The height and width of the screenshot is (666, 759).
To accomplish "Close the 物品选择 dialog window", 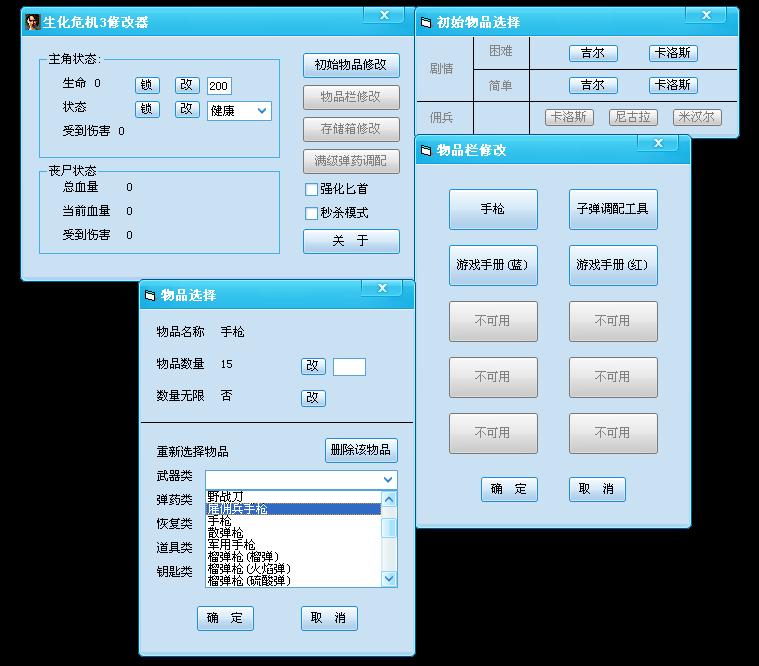I will click(x=382, y=289).
